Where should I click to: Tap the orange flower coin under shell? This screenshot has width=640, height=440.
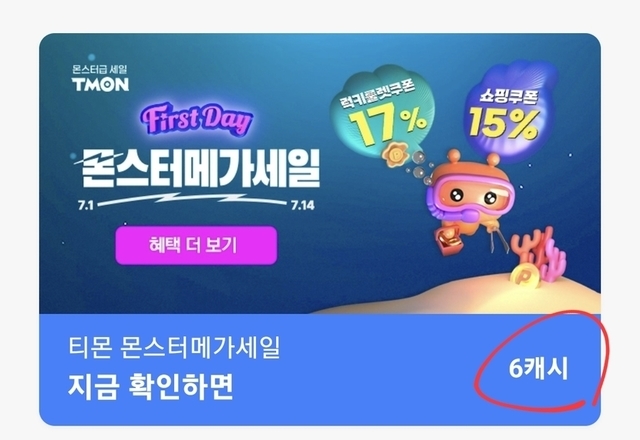click(x=395, y=154)
